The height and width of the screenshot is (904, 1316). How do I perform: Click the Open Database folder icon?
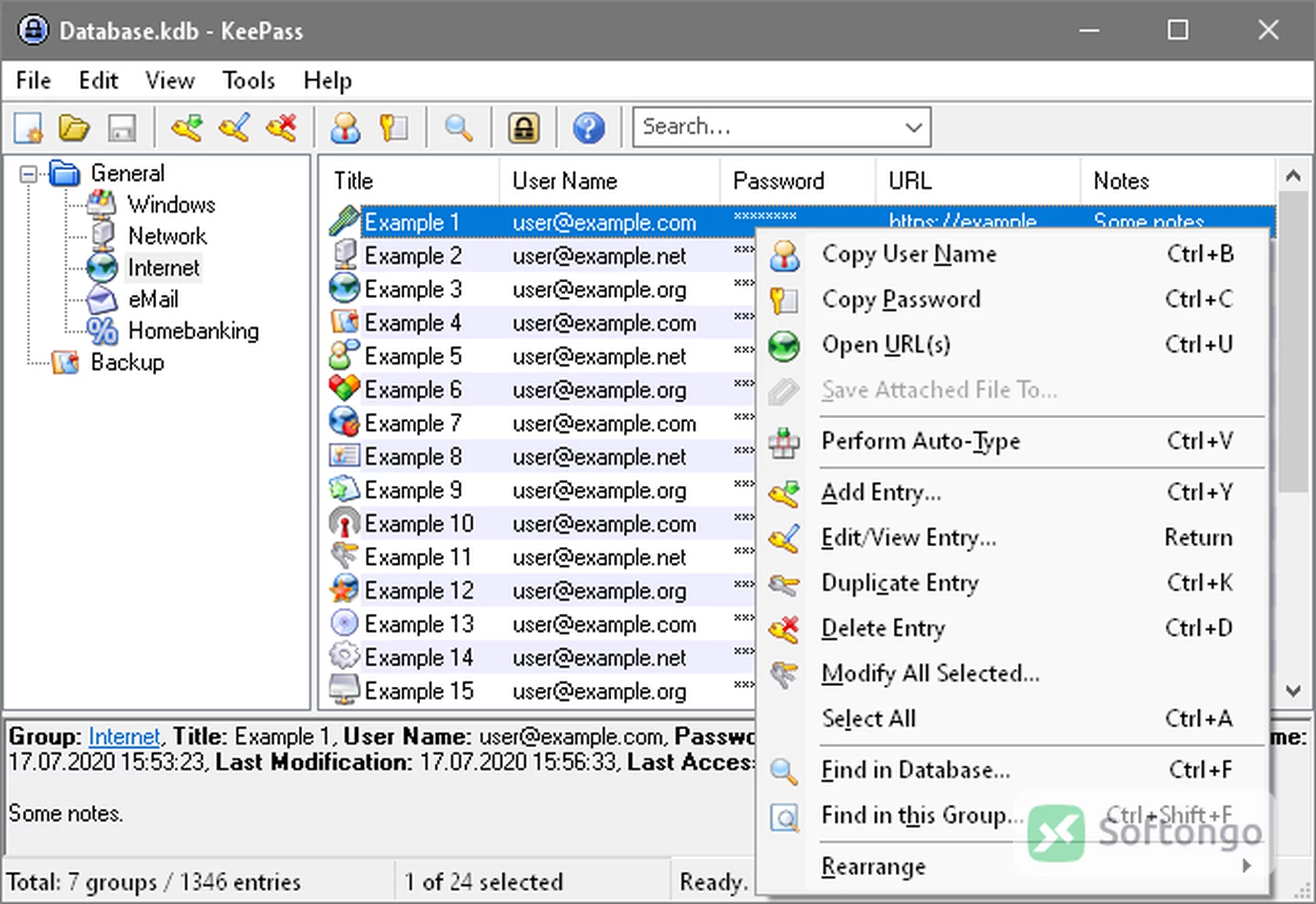coord(74,127)
